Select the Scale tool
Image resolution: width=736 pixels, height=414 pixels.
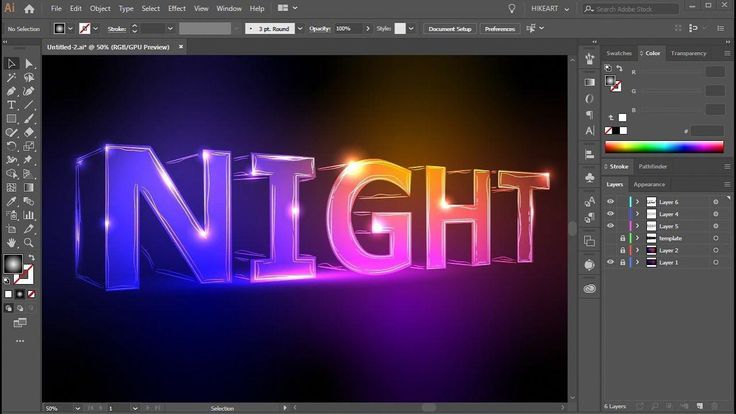(29, 146)
